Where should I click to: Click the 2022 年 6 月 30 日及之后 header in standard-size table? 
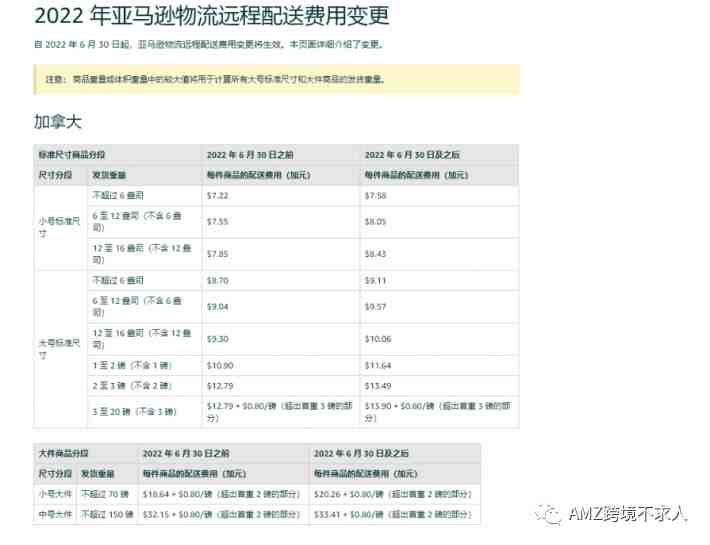412,155
